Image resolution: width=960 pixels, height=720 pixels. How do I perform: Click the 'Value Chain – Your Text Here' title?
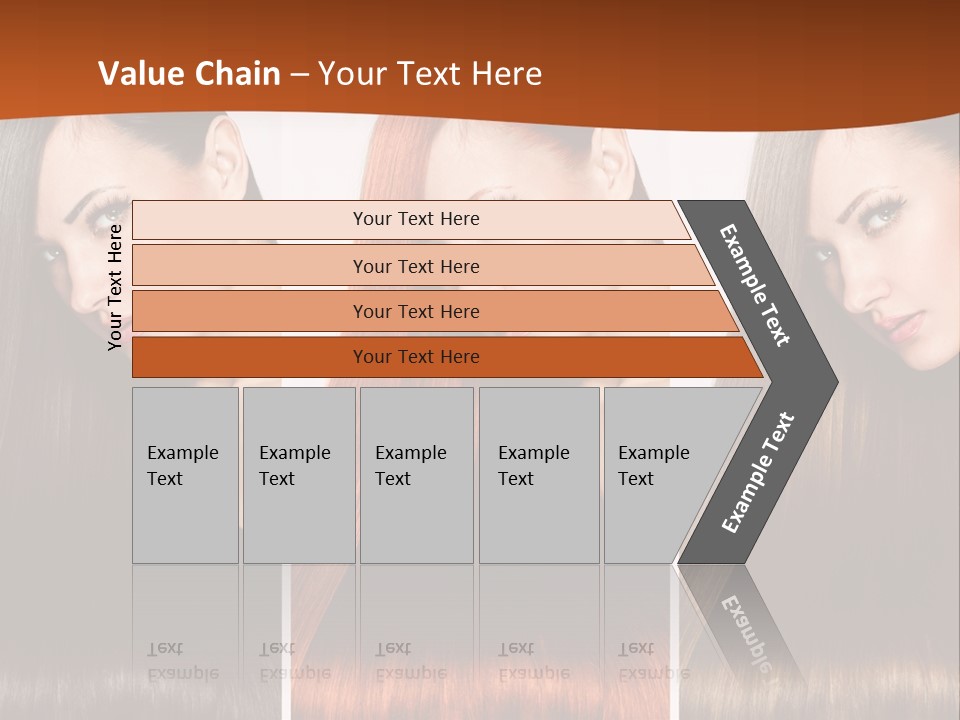pyautogui.click(x=320, y=73)
